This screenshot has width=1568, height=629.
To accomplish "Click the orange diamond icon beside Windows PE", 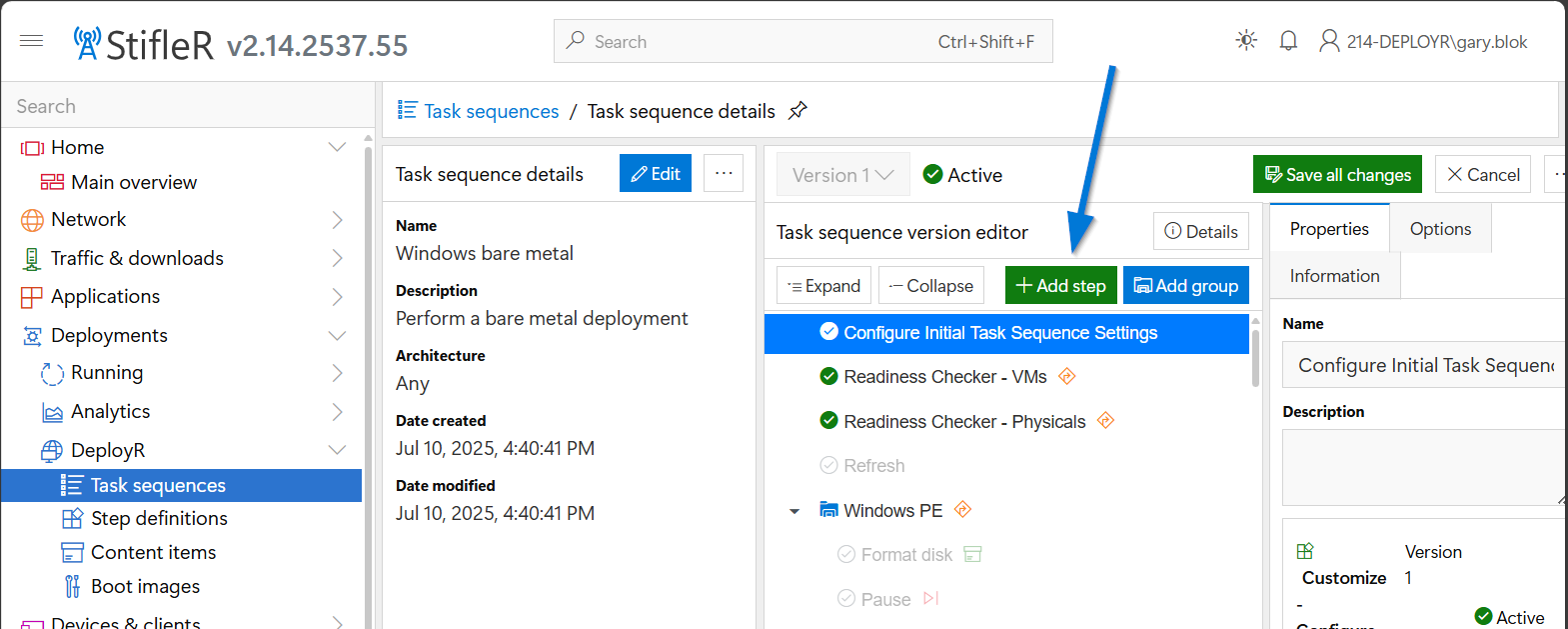I will point(962,510).
